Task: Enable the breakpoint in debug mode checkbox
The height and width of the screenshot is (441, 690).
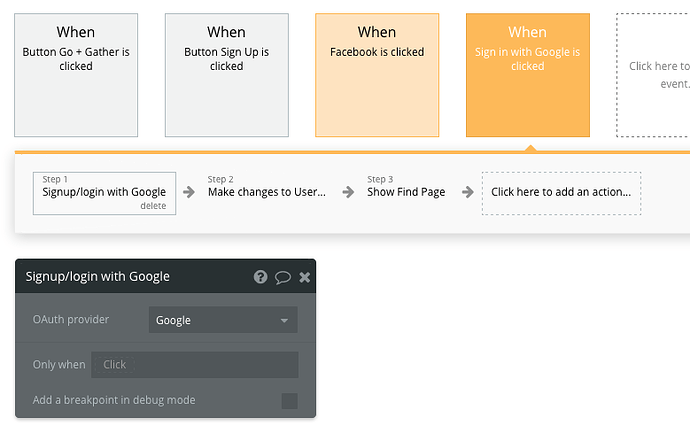Action: pyautogui.click(x=289, y=401)
